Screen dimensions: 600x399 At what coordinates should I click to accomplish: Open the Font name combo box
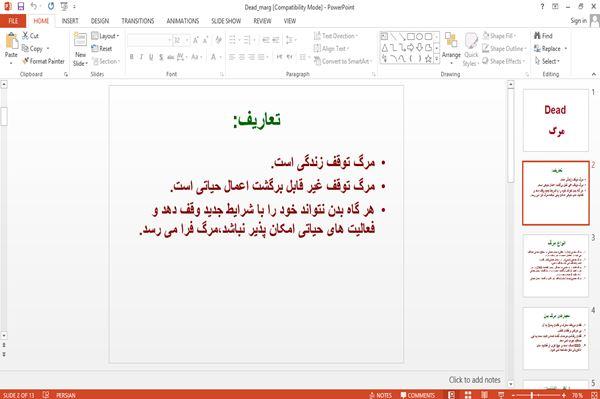(x=149, y=40)
